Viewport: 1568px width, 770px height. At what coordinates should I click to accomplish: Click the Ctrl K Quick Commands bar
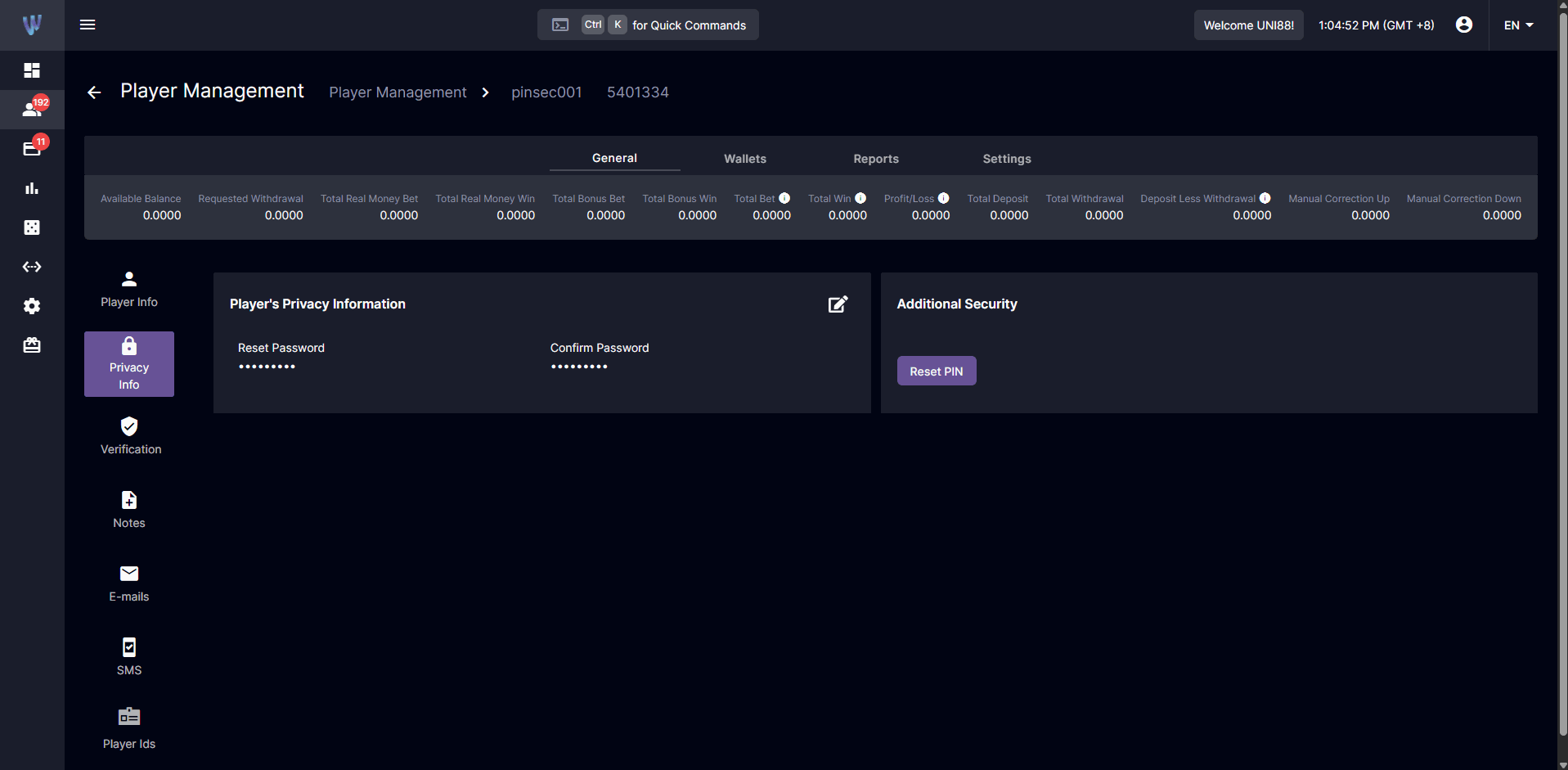pyautogui.click(x=648, y=25)
